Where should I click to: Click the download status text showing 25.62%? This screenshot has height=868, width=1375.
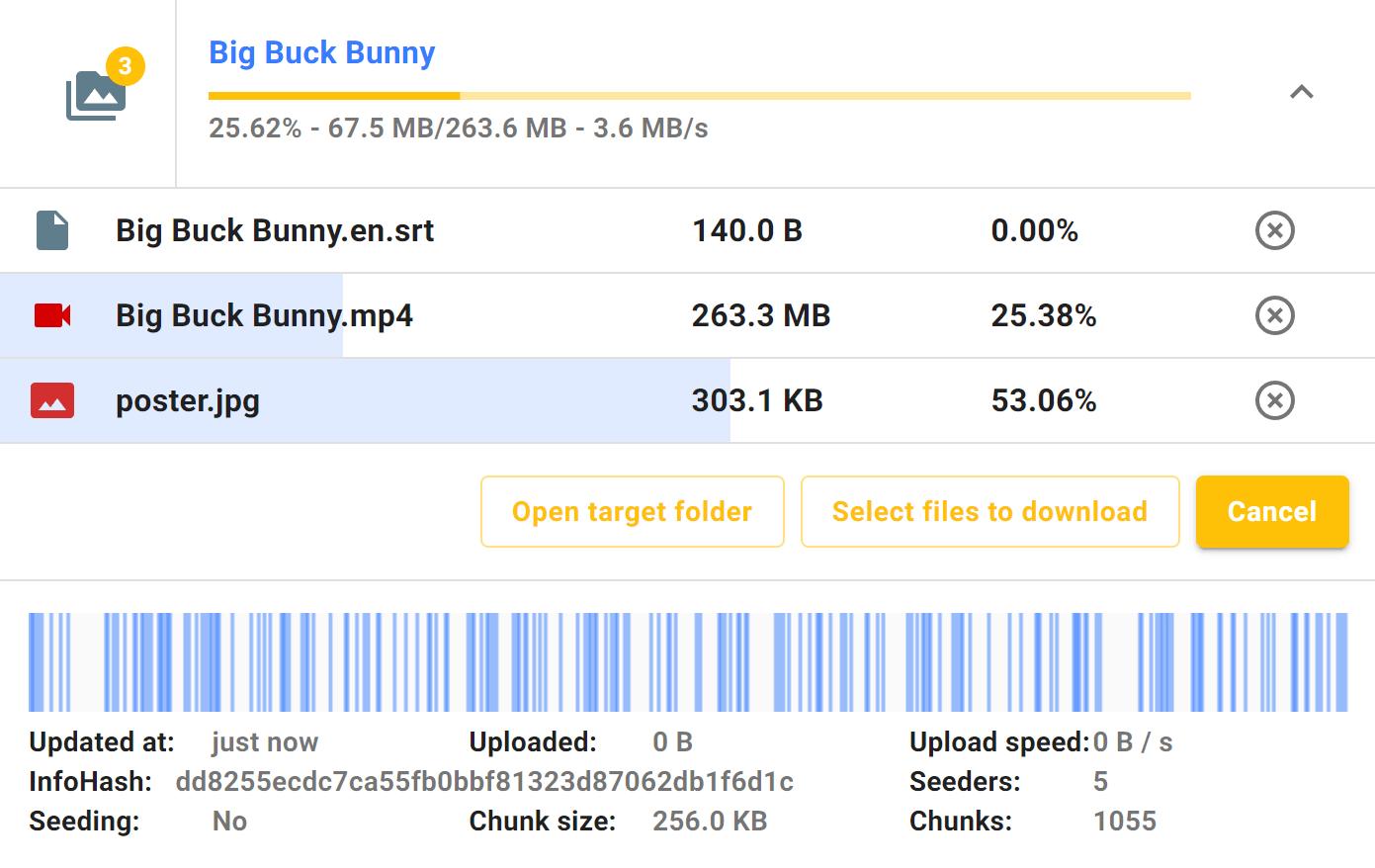[x=458, y=129]
